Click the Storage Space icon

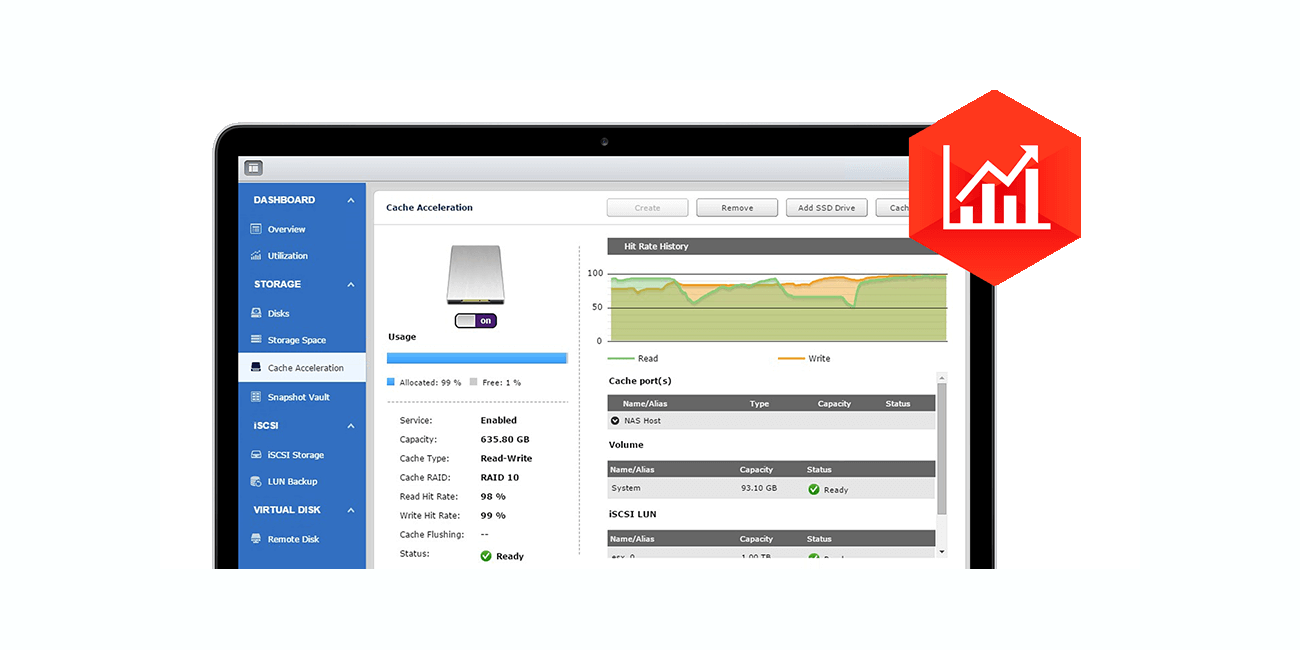(256, 340)
